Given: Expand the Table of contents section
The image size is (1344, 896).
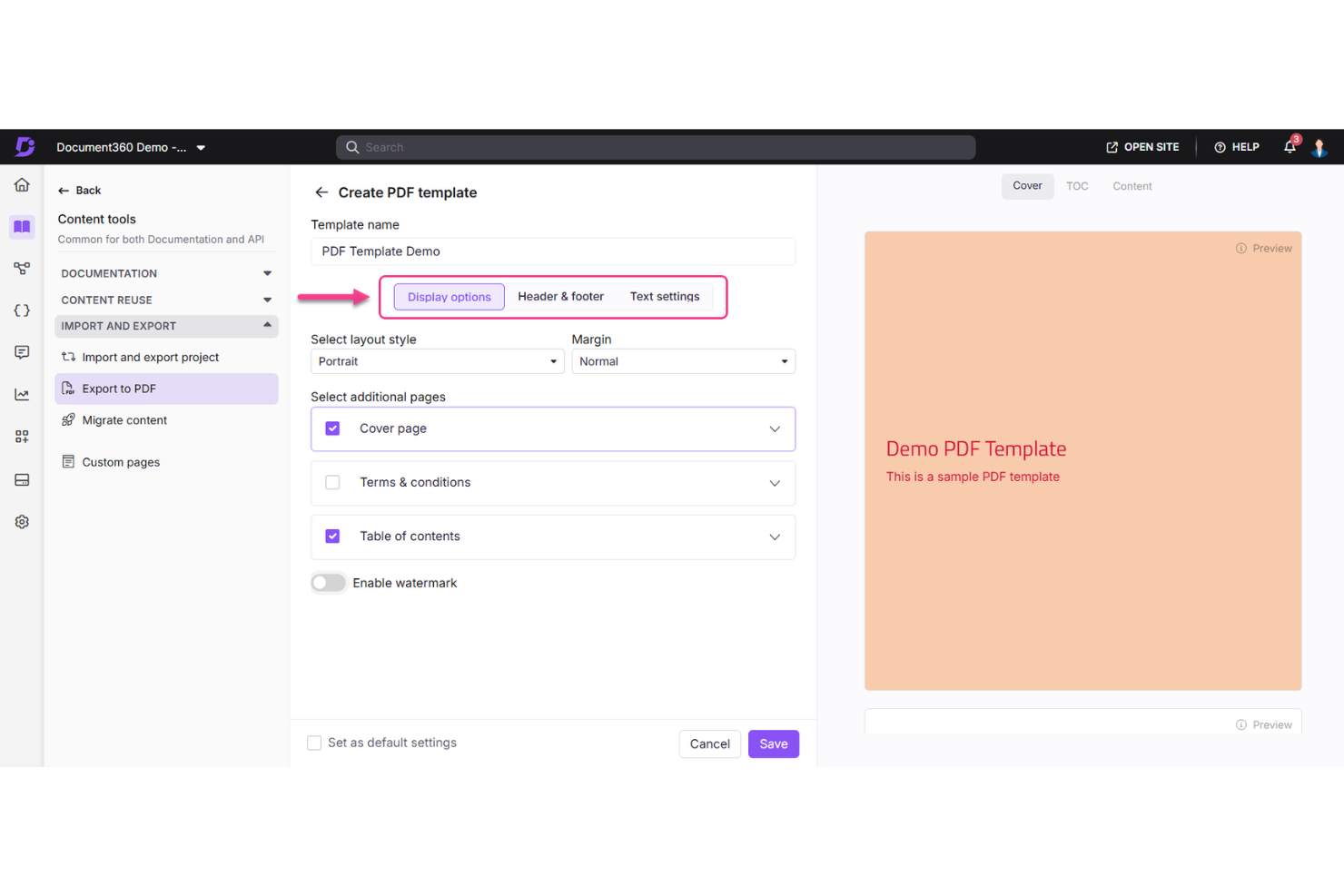Looking at the screenshot, I should [x=775, y=537].
